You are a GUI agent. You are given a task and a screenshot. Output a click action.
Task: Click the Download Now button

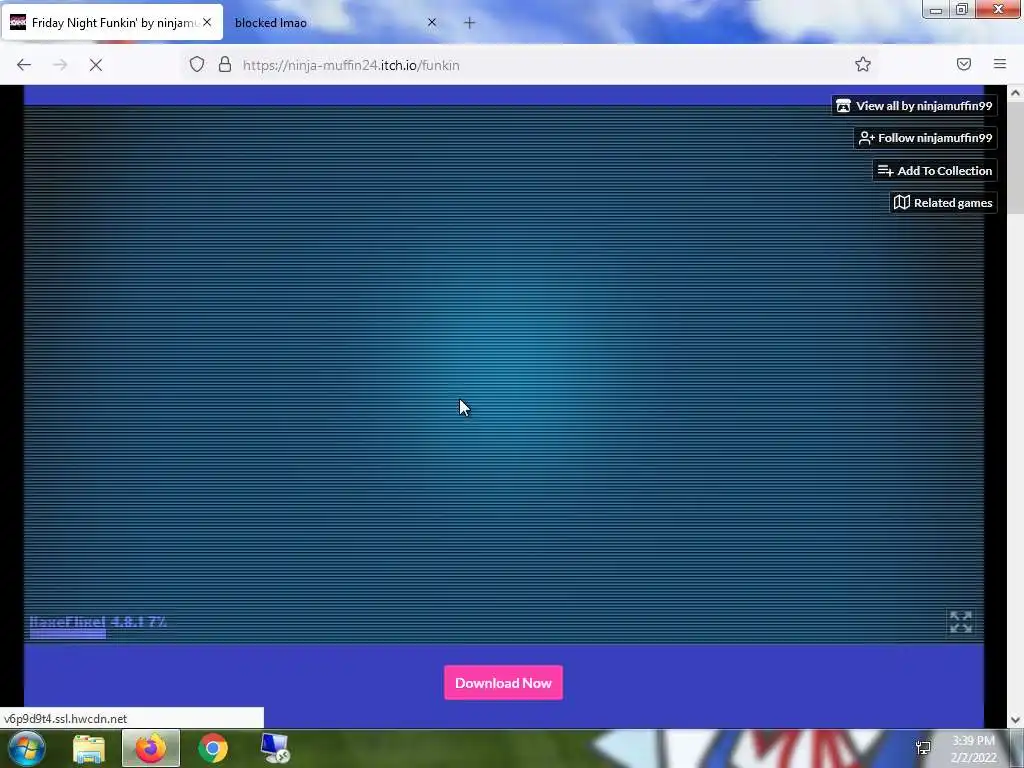click(x=504, y=683)
